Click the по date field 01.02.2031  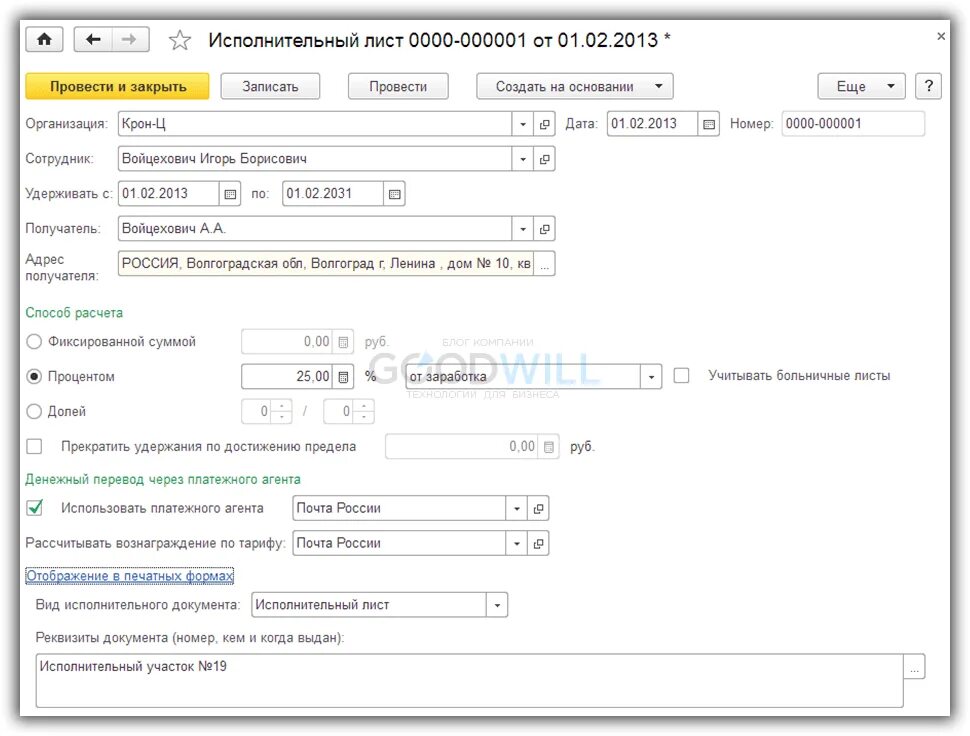(333, 194)
